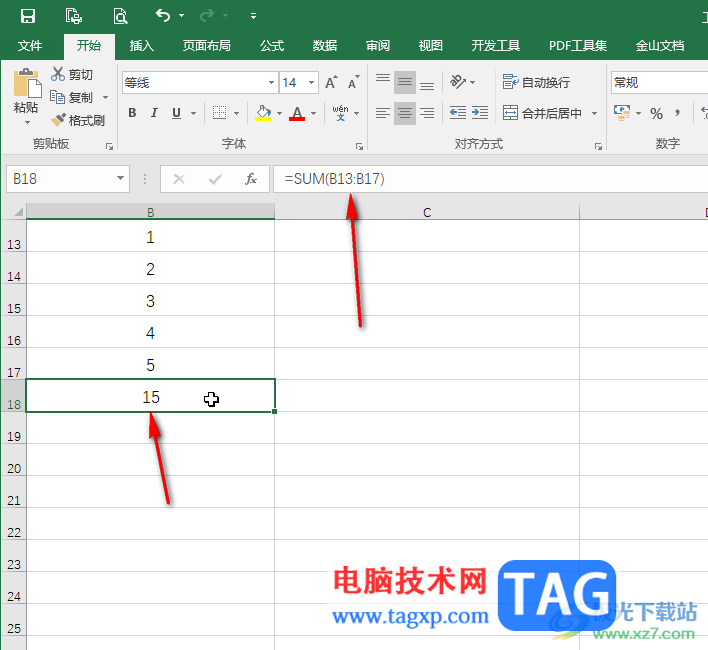The image size is (708, 650).
Task: Open font (字体) group dialog launcher
Action: point(359,146)
